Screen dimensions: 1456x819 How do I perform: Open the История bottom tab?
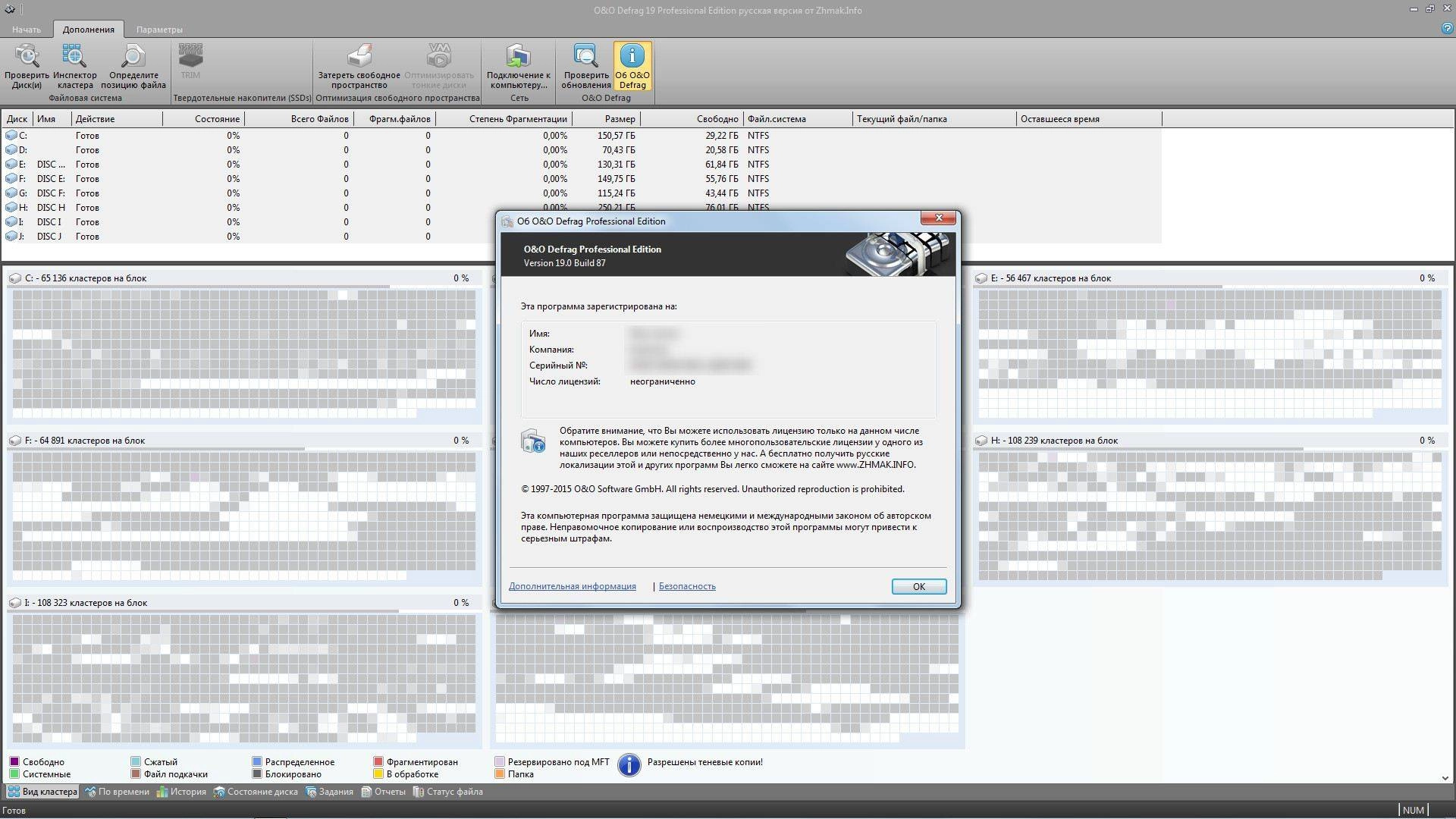[181, 792]
